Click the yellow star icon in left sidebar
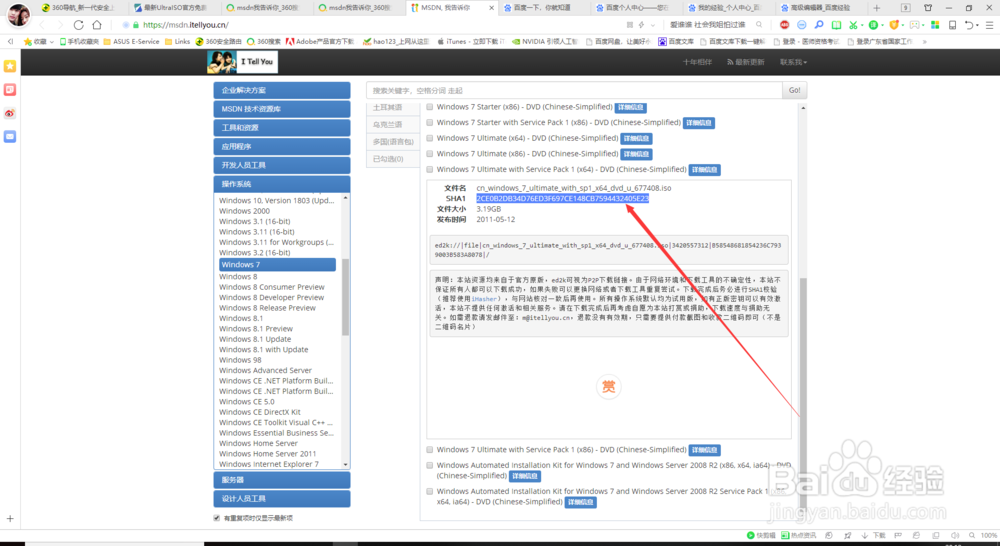The height and width of the screenshot is (546, 1000). point(10,66)
